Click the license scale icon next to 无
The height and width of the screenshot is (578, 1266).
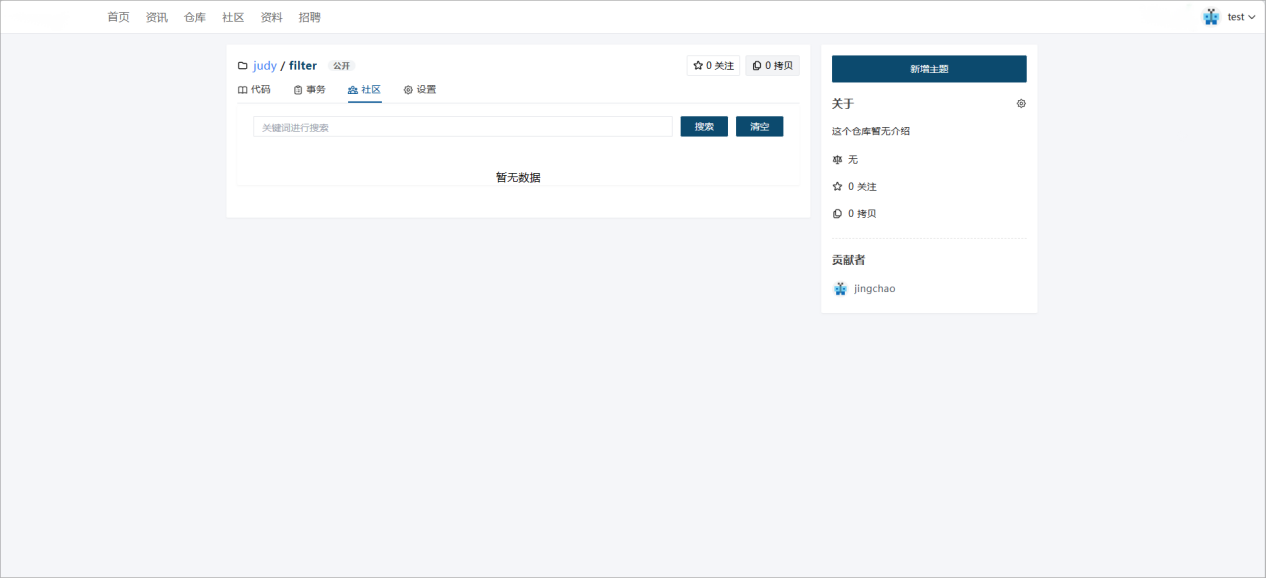[x=838, y=160]
